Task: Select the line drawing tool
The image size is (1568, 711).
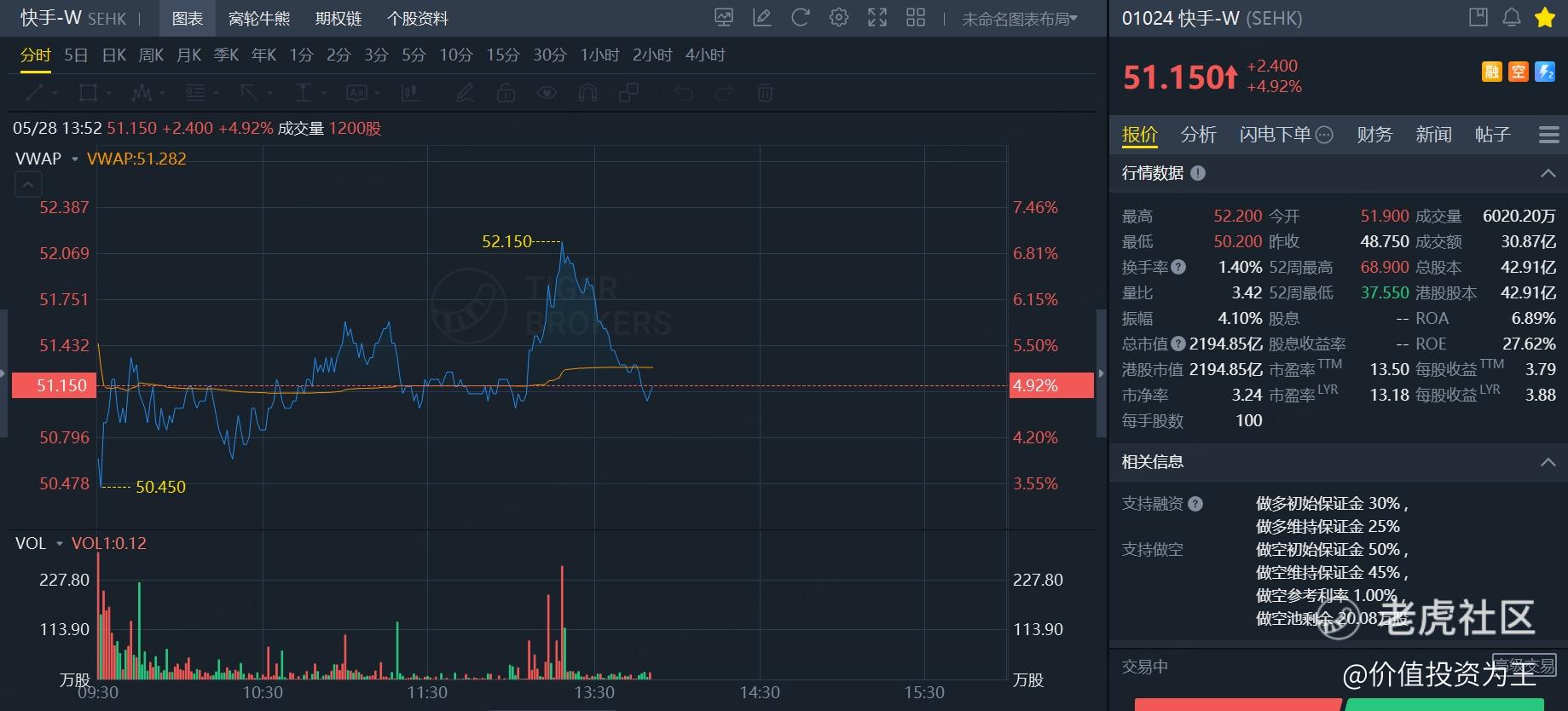Action: [x=35, y=92]
